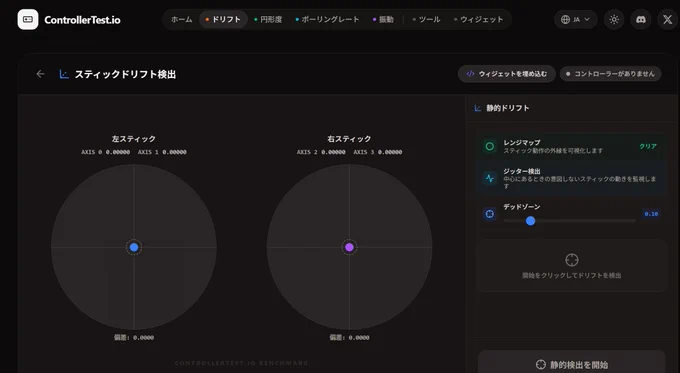The image size is (680, 373).
Task: Select the ドリフト tab
Action: 223,20
